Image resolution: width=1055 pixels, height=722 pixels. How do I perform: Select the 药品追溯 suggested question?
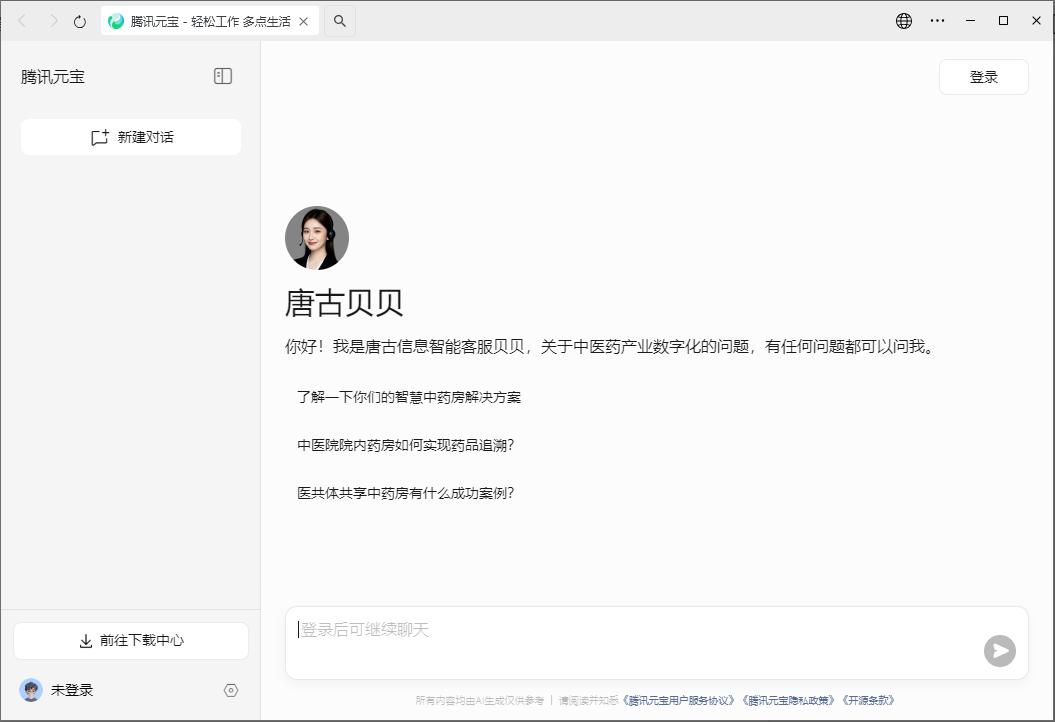[x=405, y=445]
